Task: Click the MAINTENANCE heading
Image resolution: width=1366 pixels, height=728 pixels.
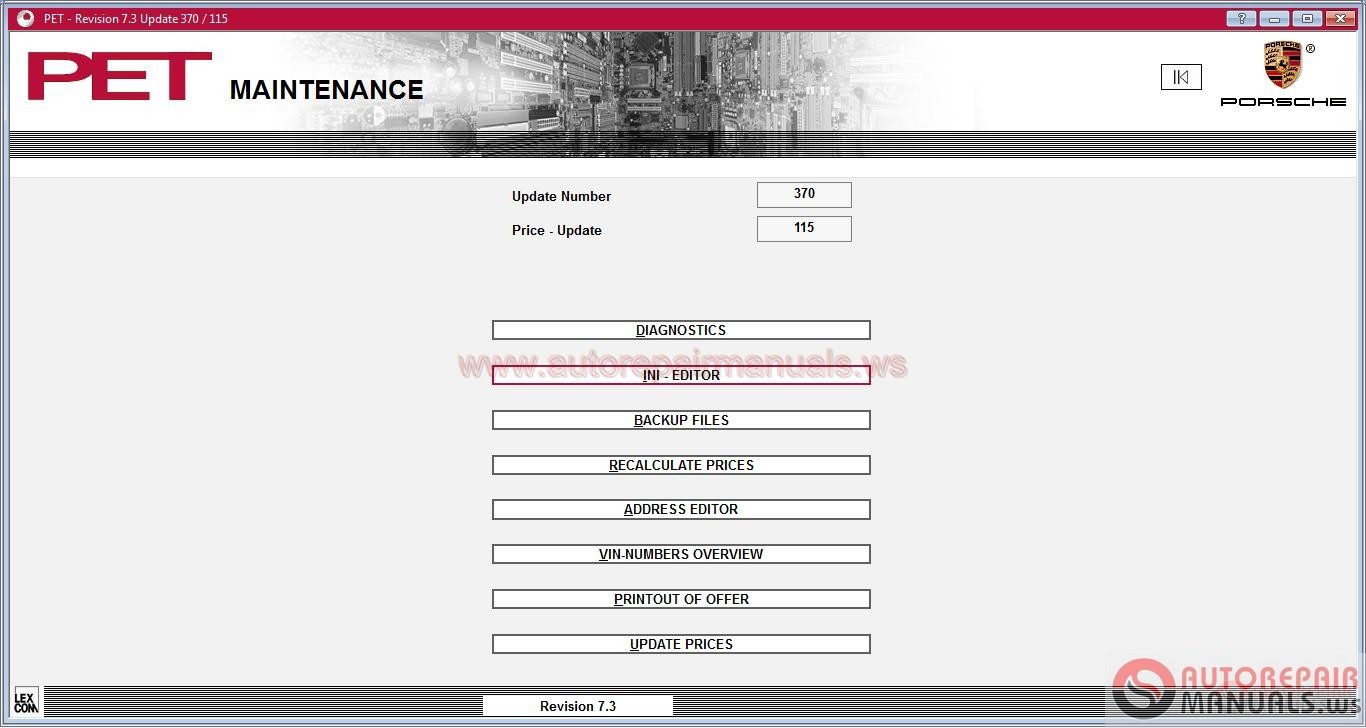Action: 327,90
